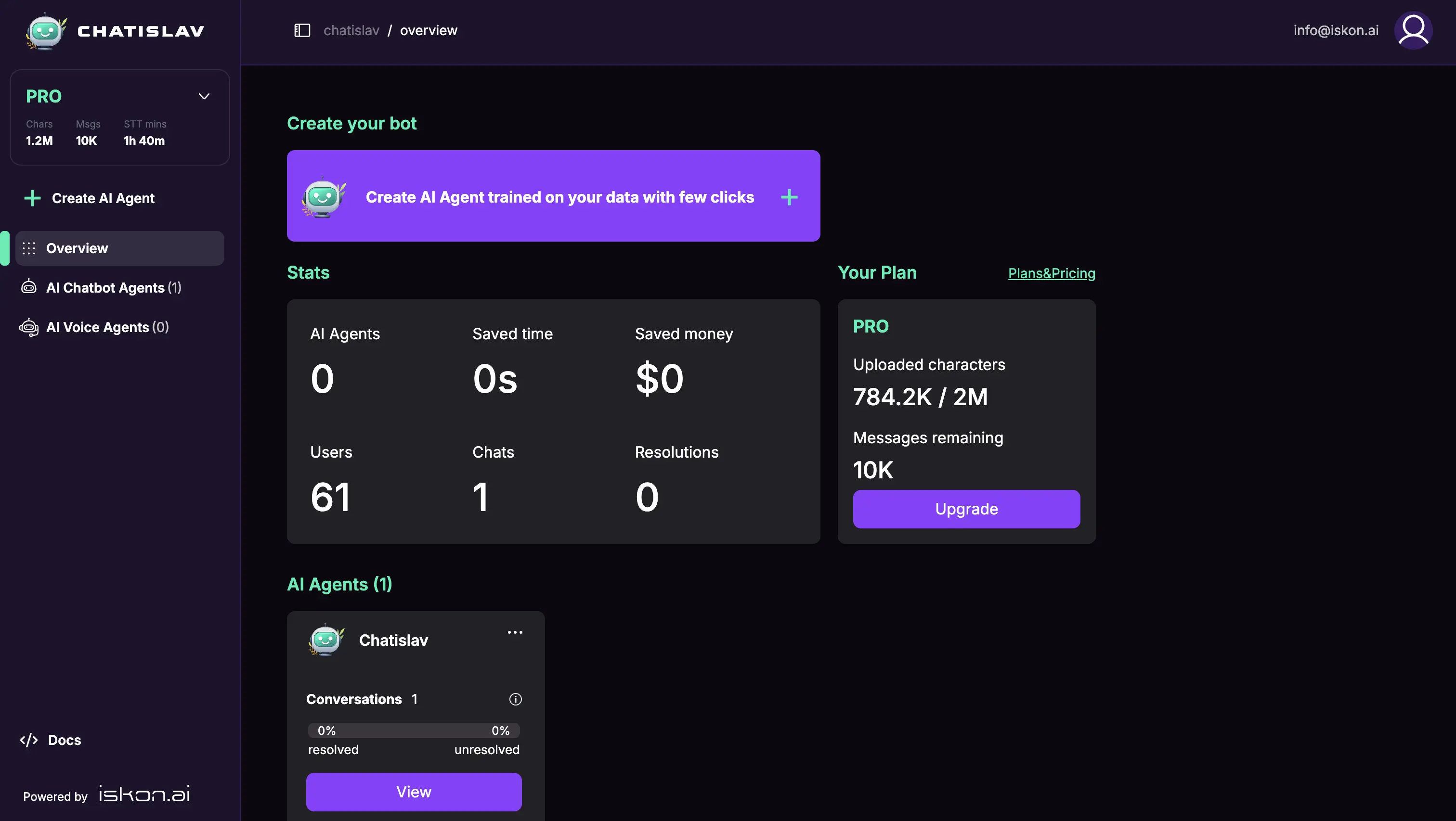Click the 784.2K / 2M uploaded characters value
The image size is (1456, 821).
click(920, 397)
